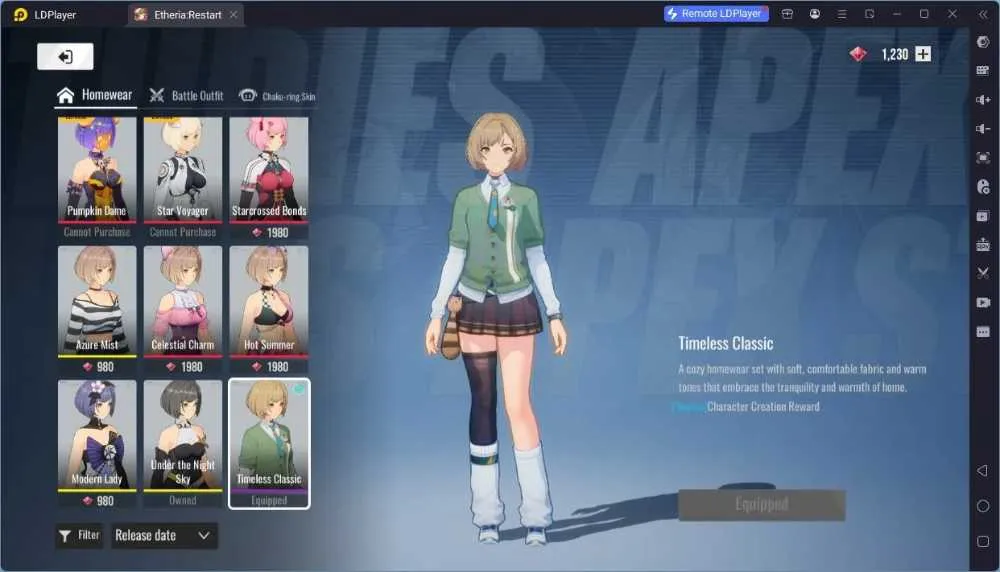Add more gems with plus button
This screenshot has height=572, width=1000.
tap(923, 54)
